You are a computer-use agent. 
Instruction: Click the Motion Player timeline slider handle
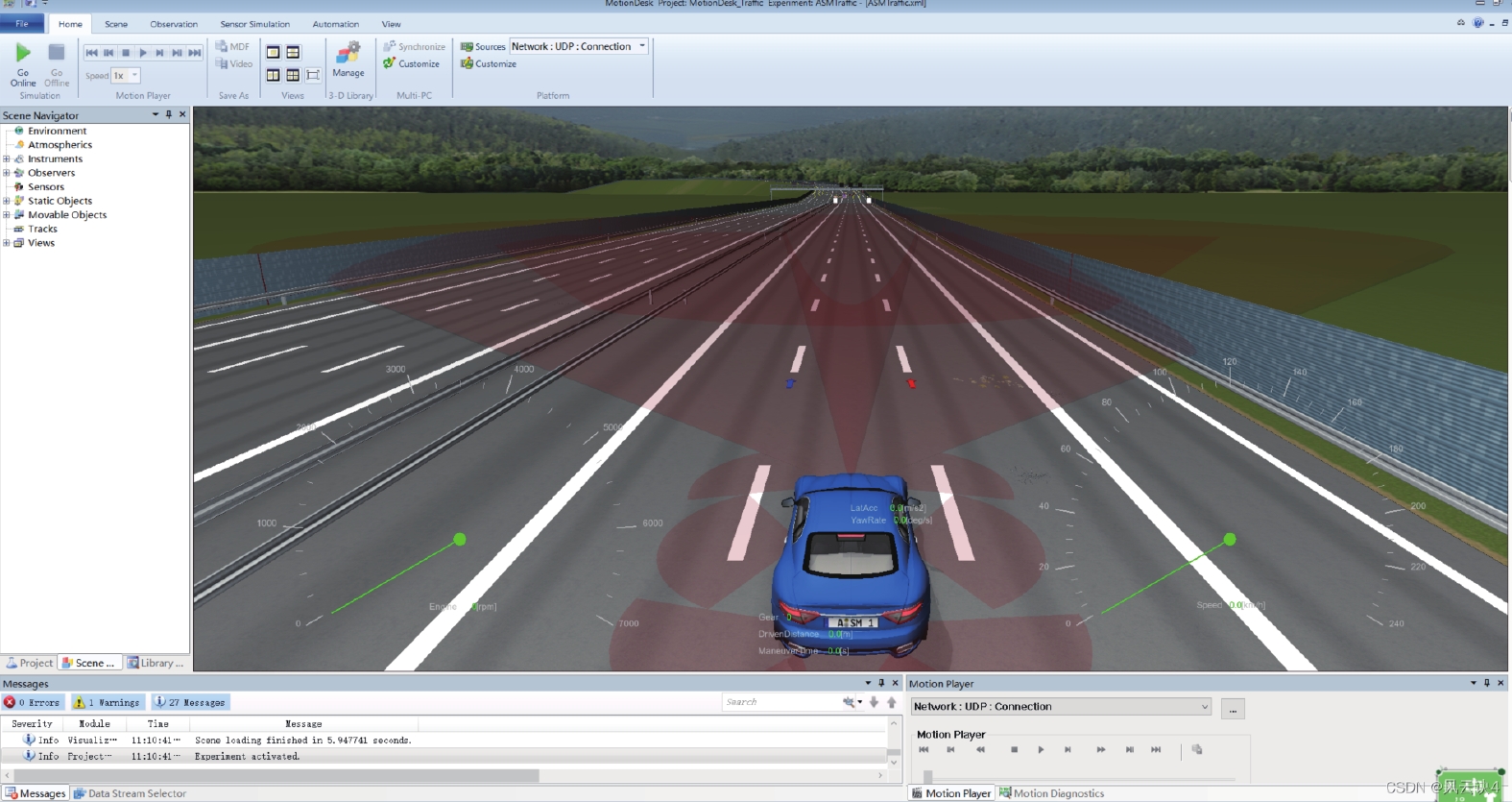[x=927, y=776]
